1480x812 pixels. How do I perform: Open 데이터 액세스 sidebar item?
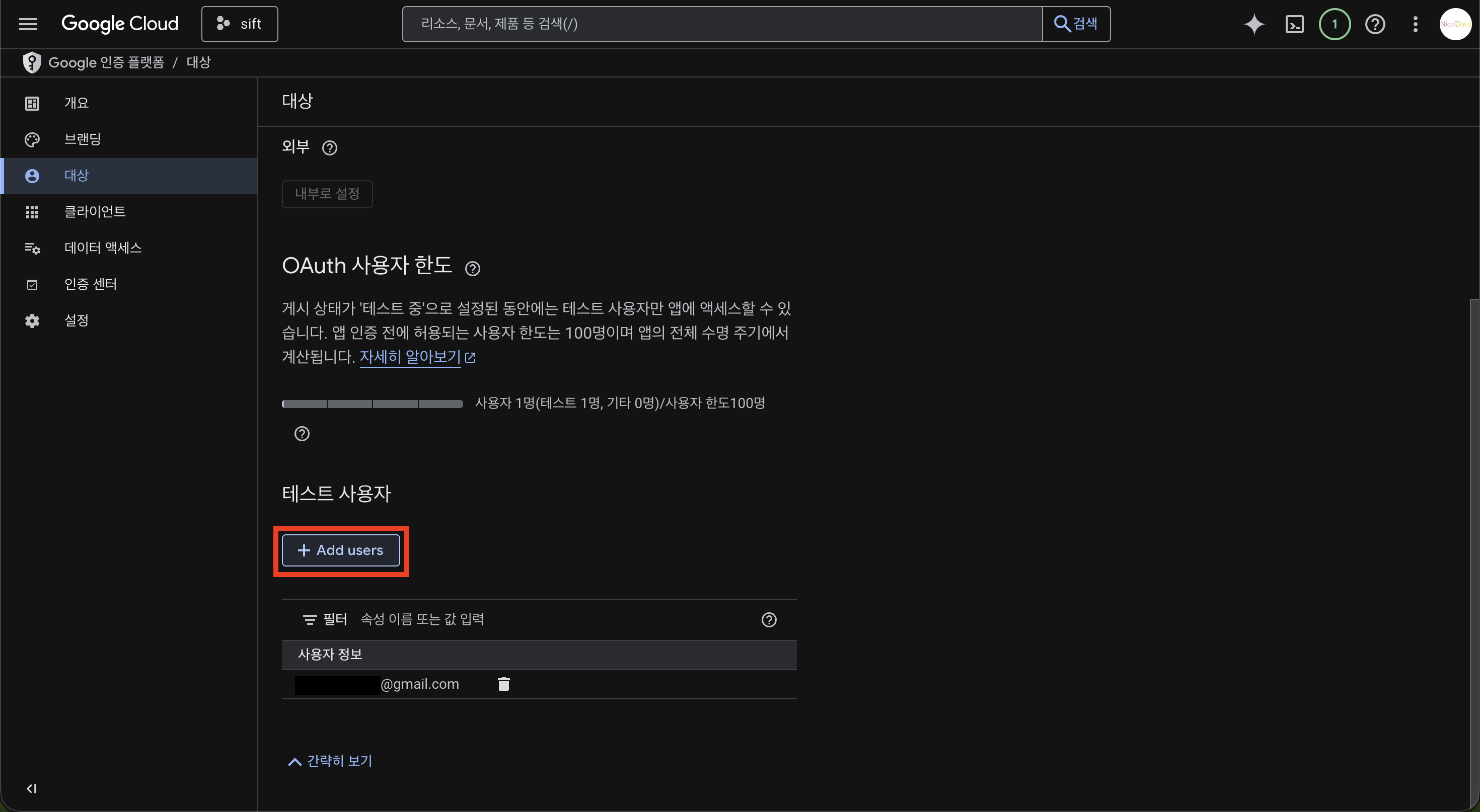pyautogui.click(x=103, y=248)
